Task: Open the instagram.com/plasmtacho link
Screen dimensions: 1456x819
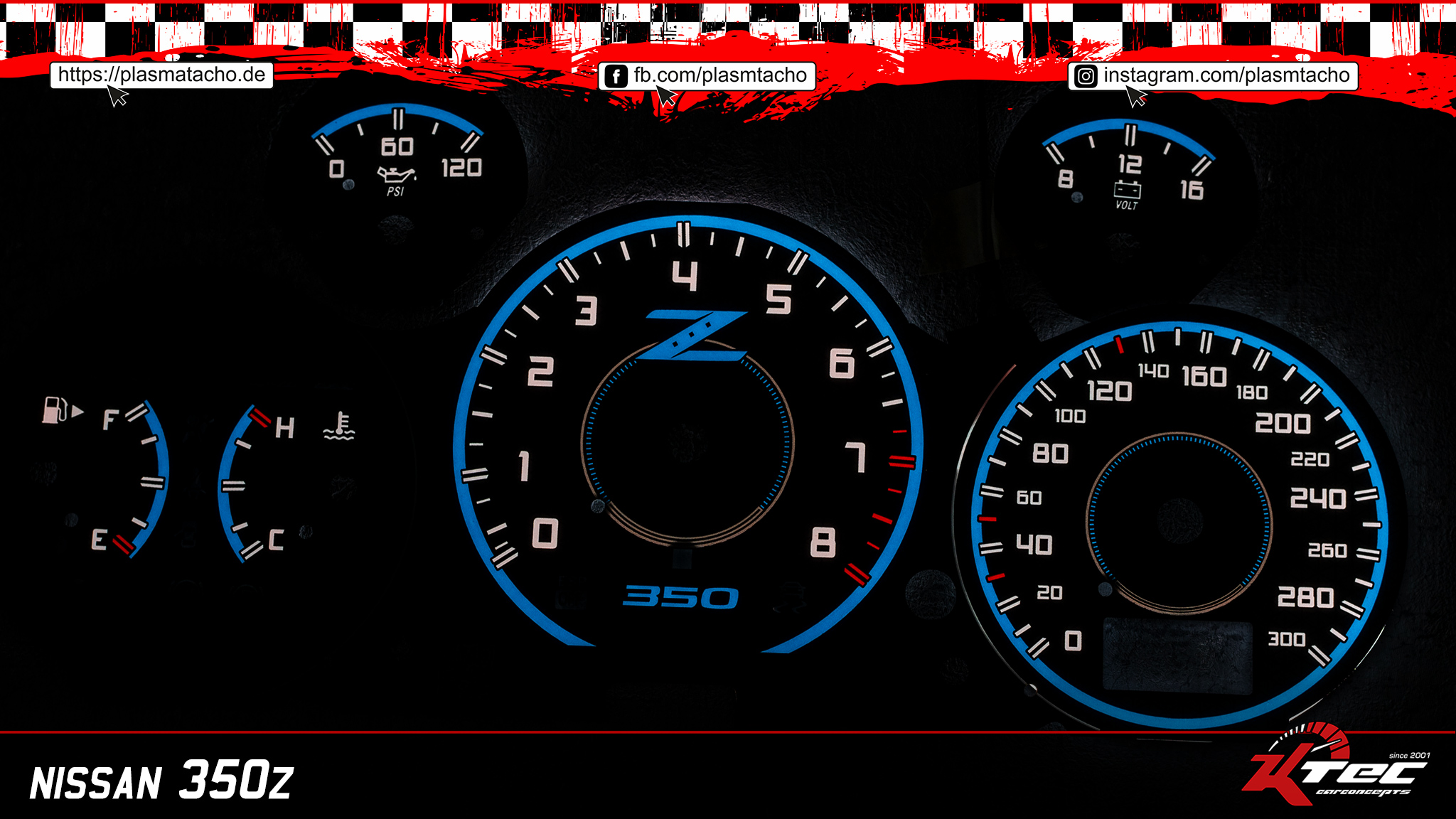Action: point(1213,75)
